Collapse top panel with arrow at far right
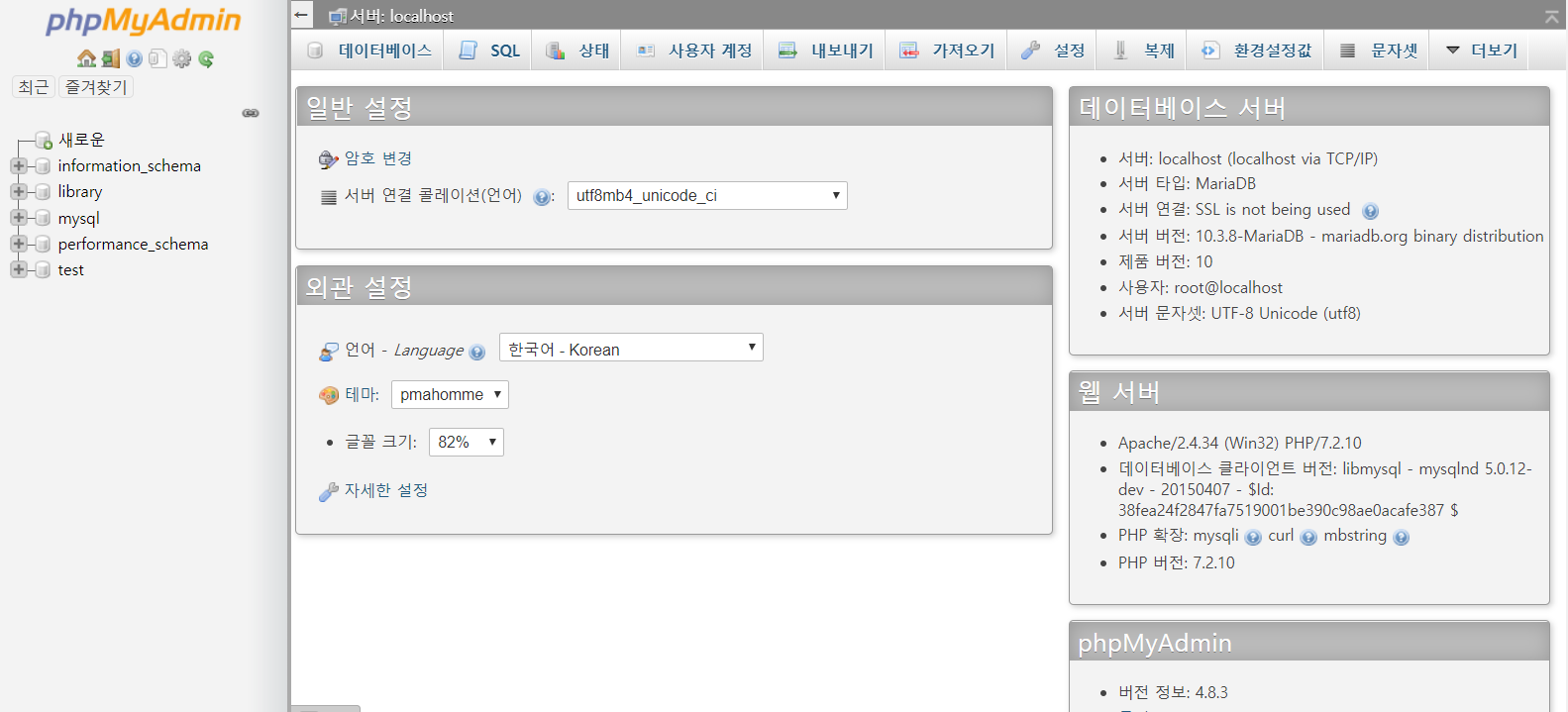The image size is (1568, 712). coord(1551,16)
